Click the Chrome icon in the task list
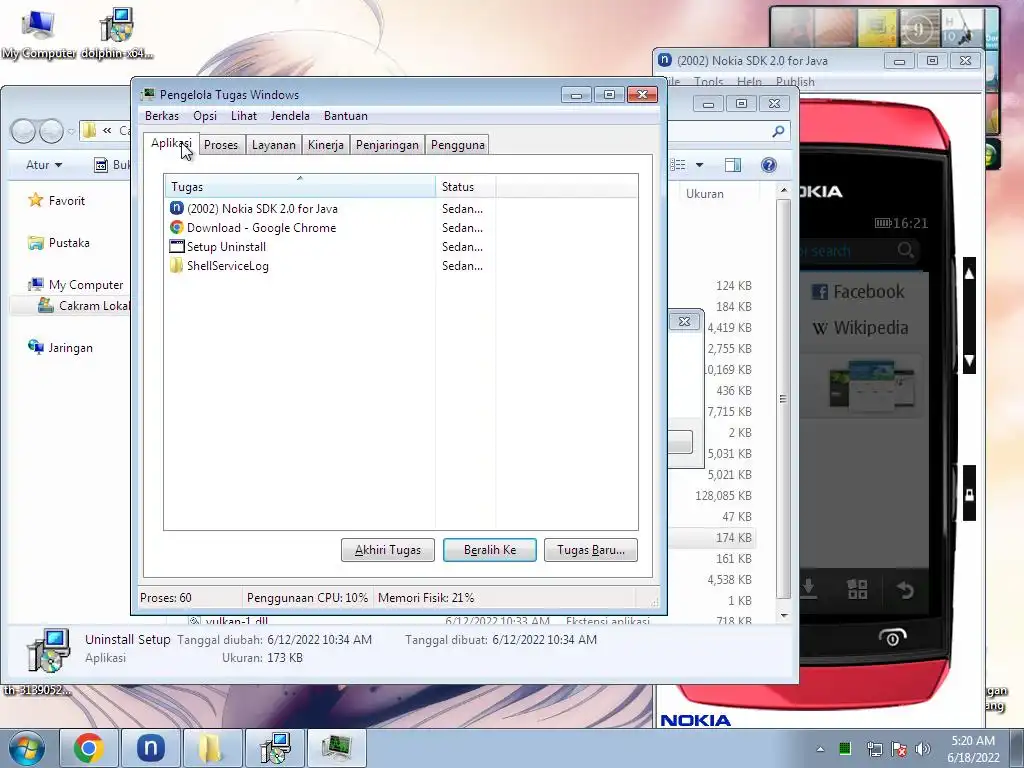The image size is (1024, 768). pos(176,227)
